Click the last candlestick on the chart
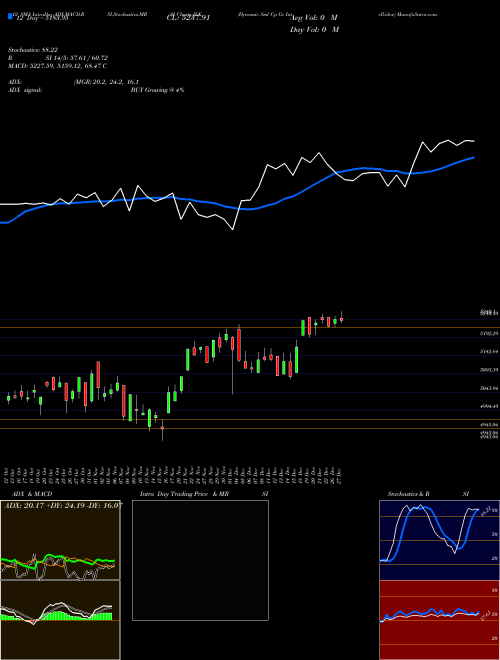The width and height of the screenshot is (500, 660). pos(341,318)
